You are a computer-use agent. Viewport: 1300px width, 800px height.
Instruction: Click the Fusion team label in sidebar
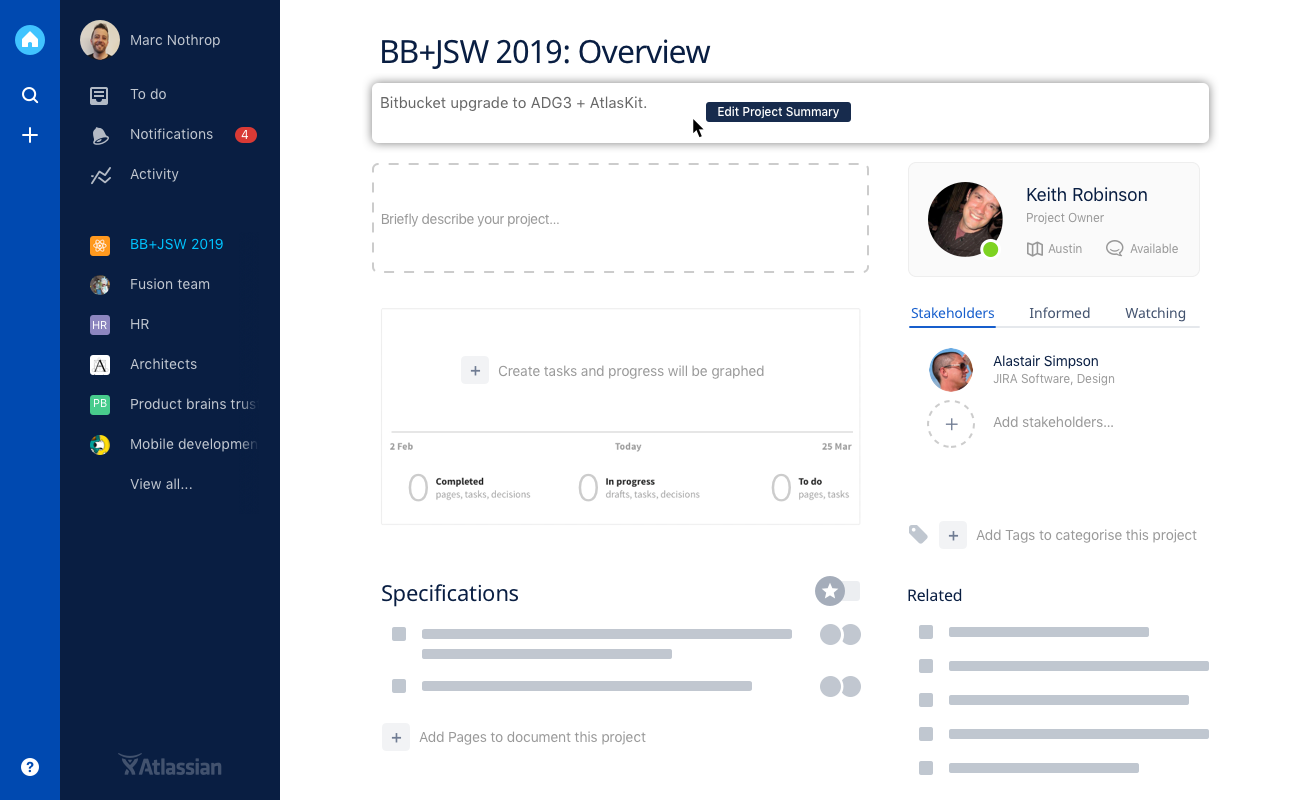click(x=170, y=284)
